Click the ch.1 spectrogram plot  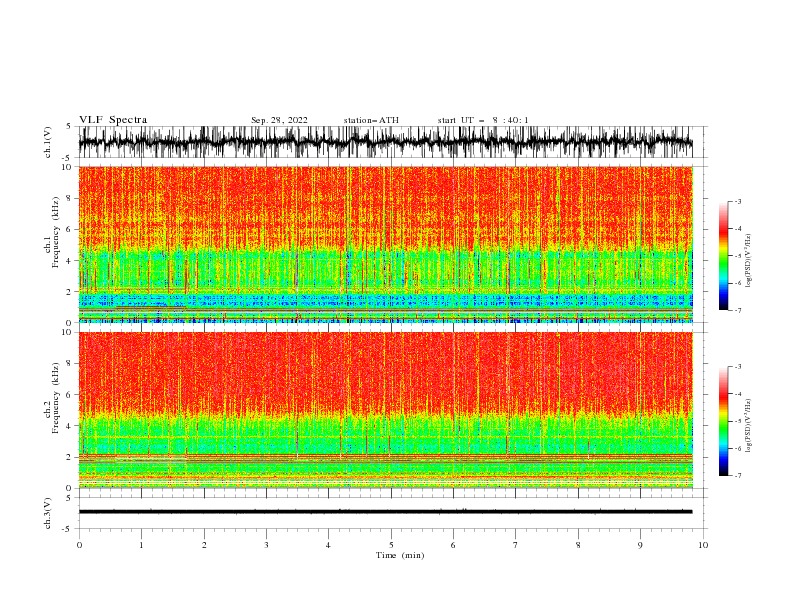[386, 244]
